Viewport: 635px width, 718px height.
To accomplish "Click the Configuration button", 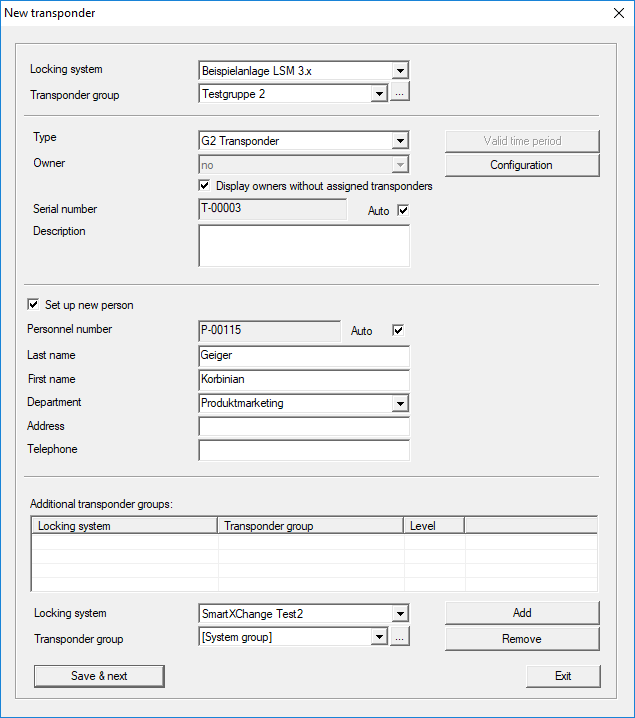I will pos(521,165).
